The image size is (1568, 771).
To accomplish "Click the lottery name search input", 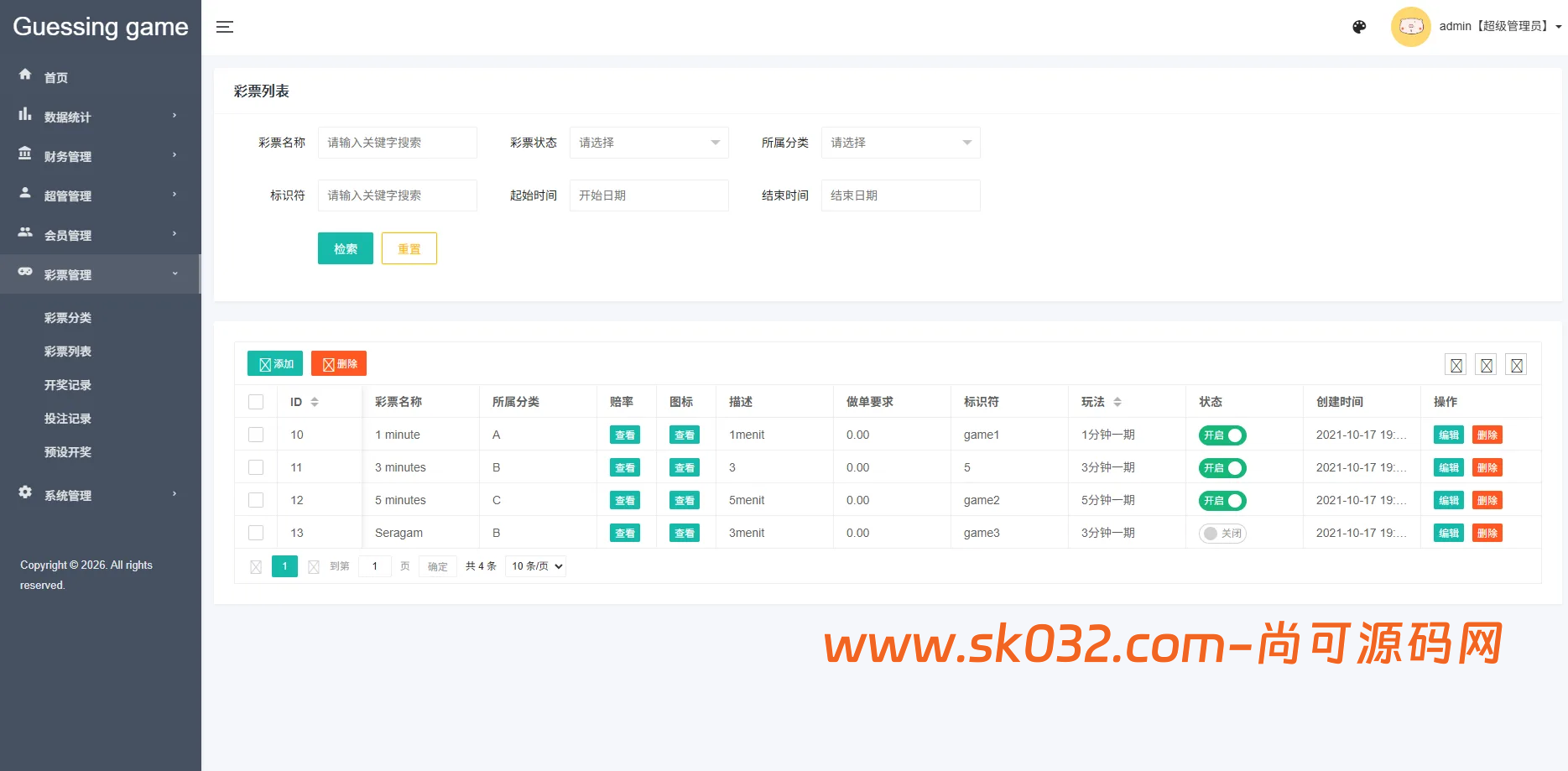I will pos(397,143).
